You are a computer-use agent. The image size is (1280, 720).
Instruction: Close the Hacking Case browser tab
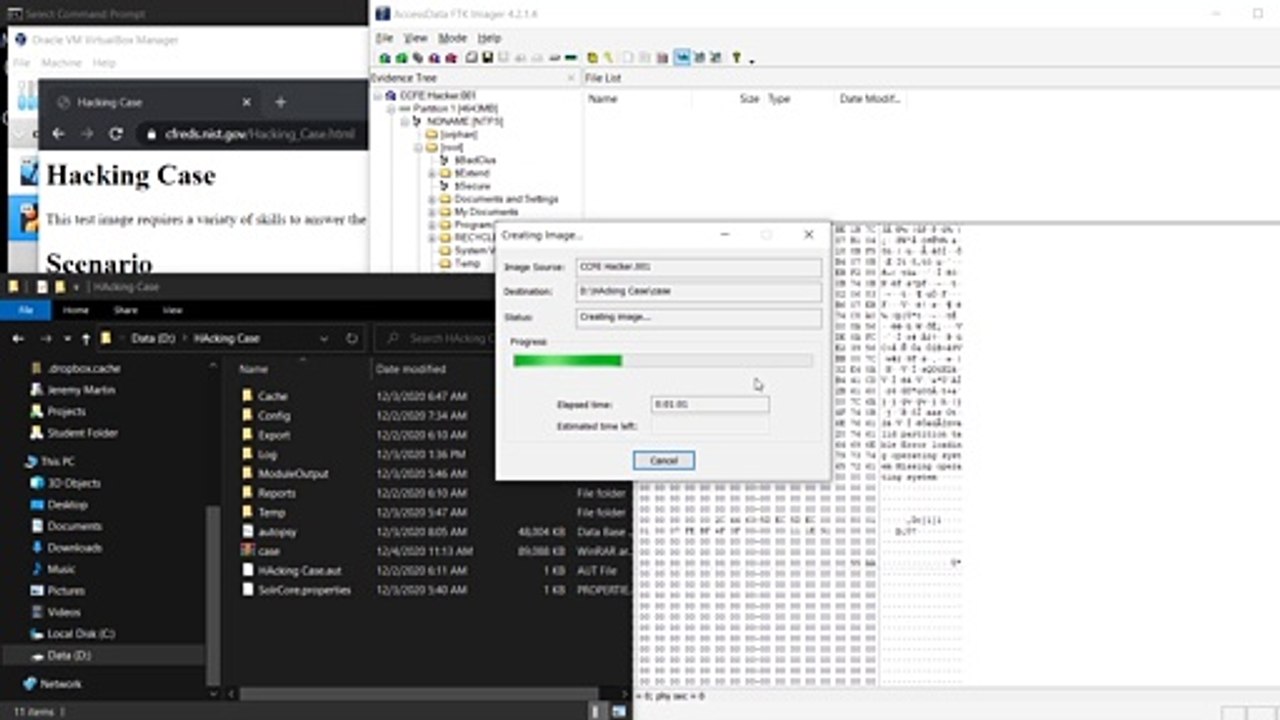(246, 102)
